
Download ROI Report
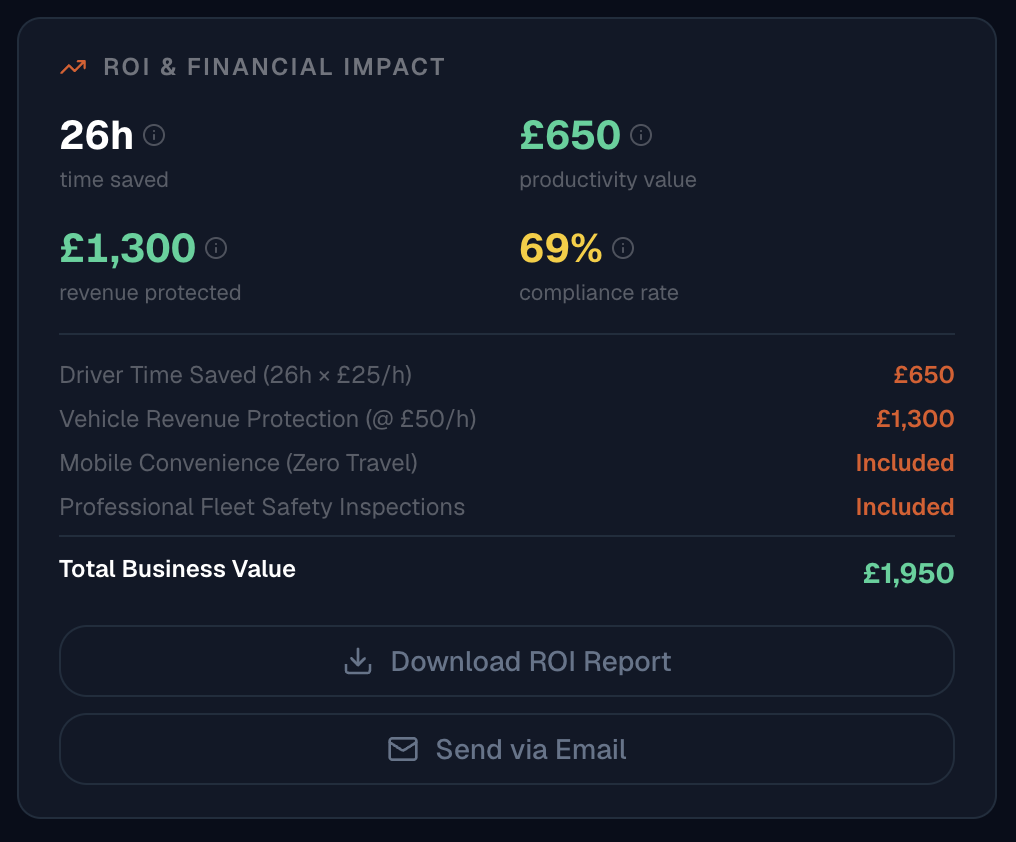507,661
